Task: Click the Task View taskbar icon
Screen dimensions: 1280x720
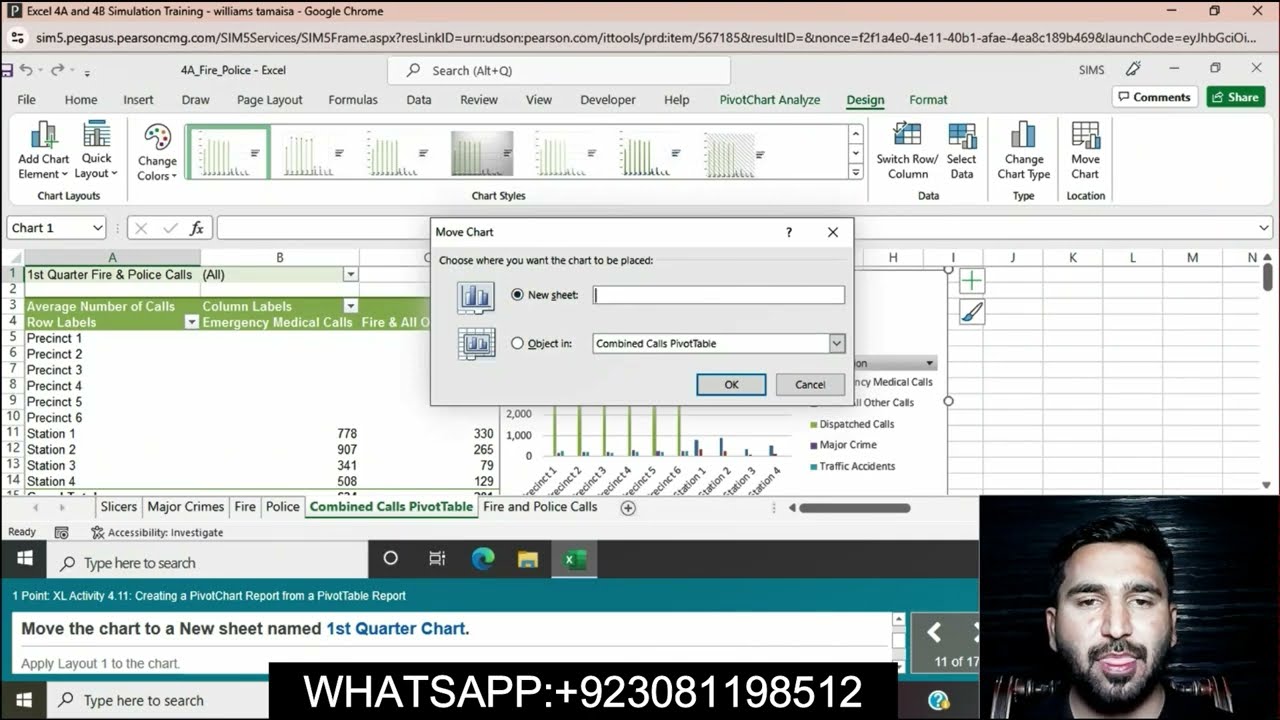Action: 437,559
